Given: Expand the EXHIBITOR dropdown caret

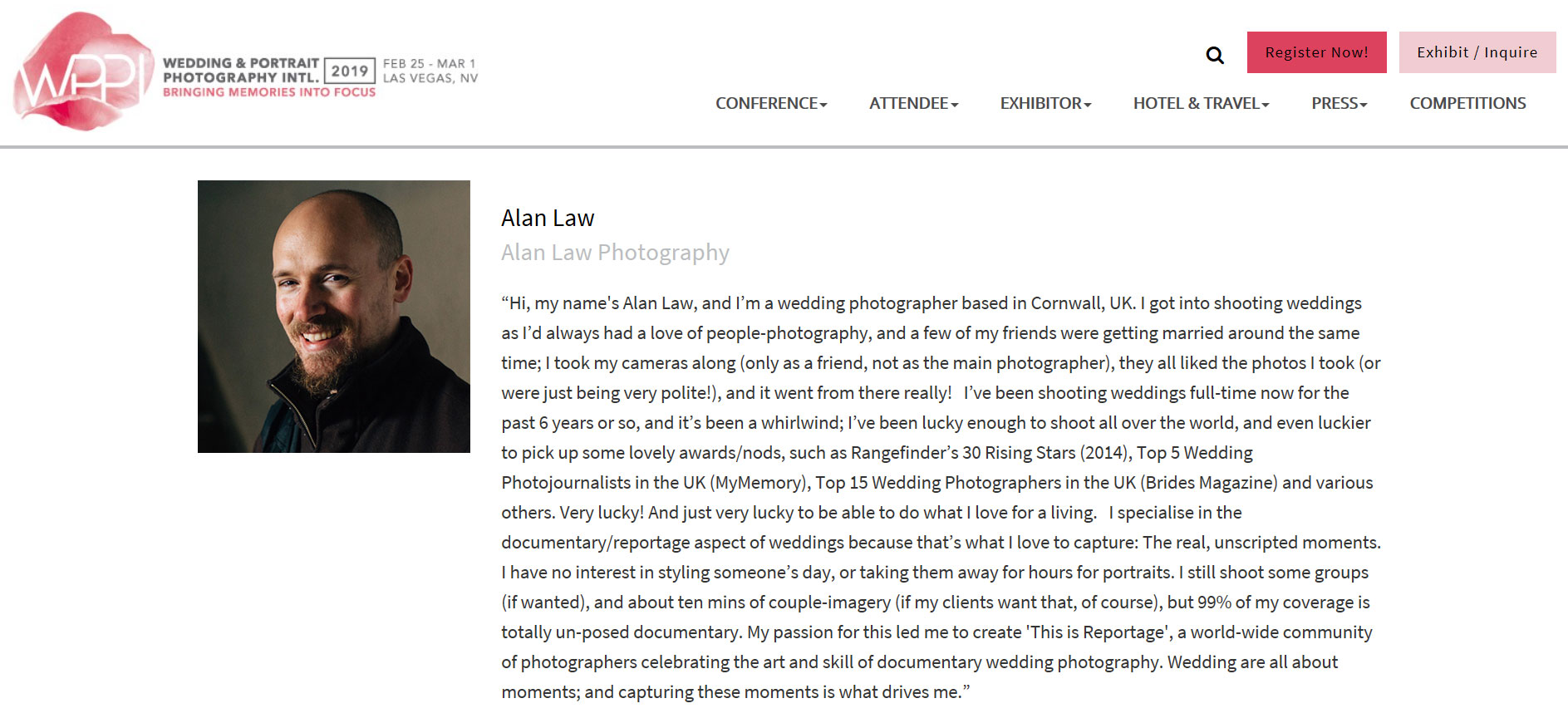Looking at the screenshot, I should tap(1088, 106).
